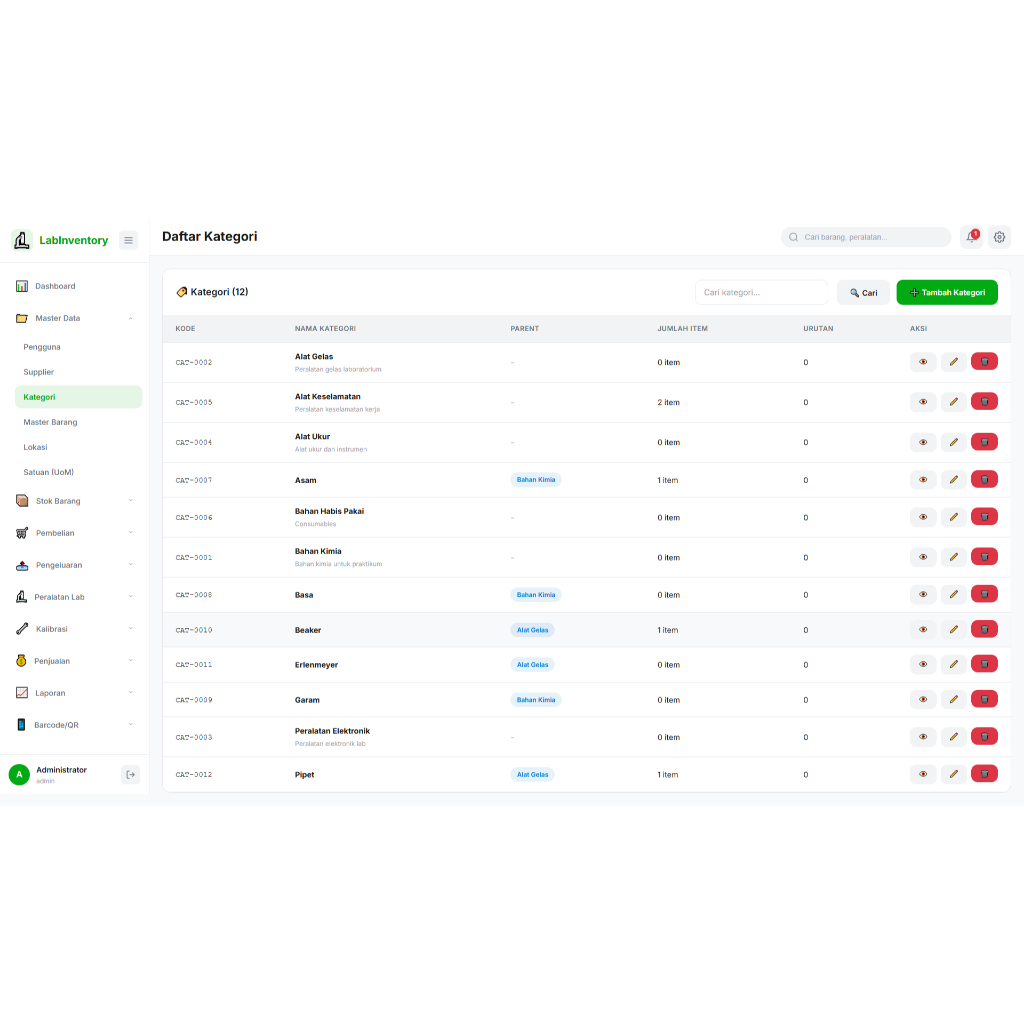View details of Basa category
1024x1024 pixels.
tap(923, 594)
